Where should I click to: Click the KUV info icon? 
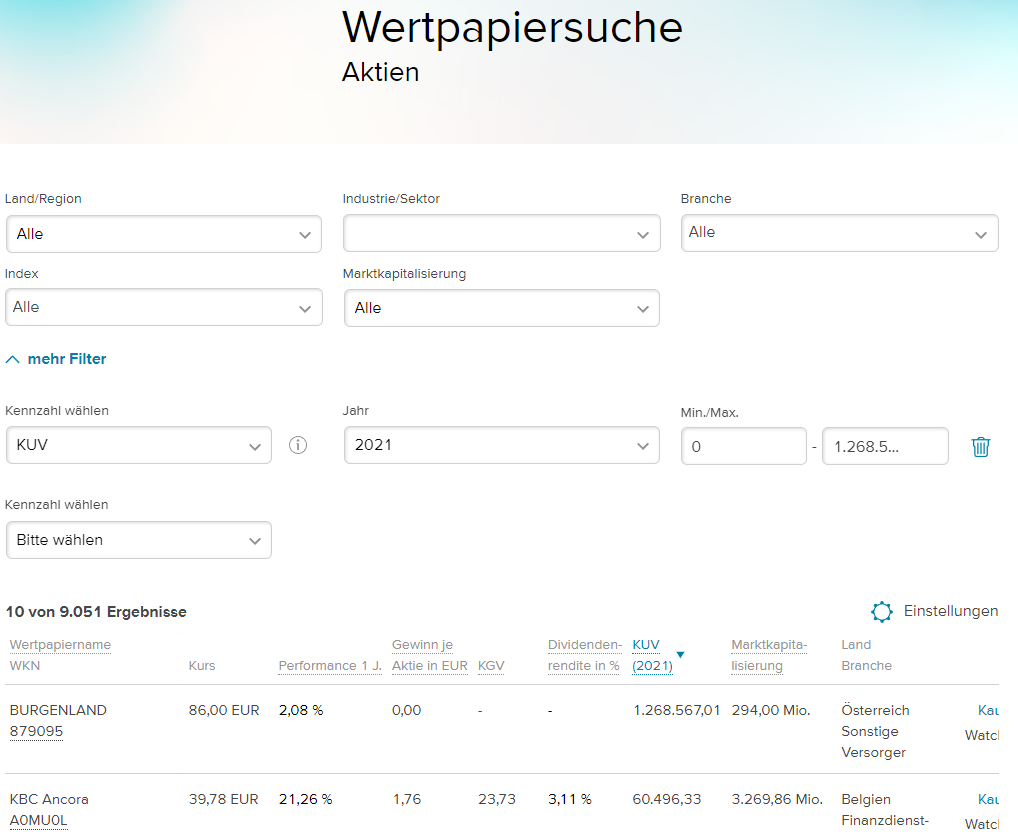pyautogui.click(x=298, y=445)
